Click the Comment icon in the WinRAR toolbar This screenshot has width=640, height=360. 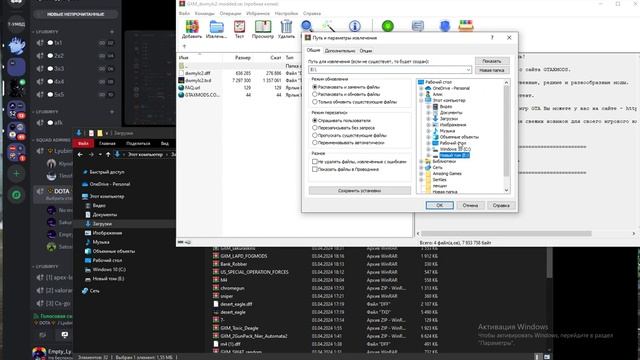point(418,26)
